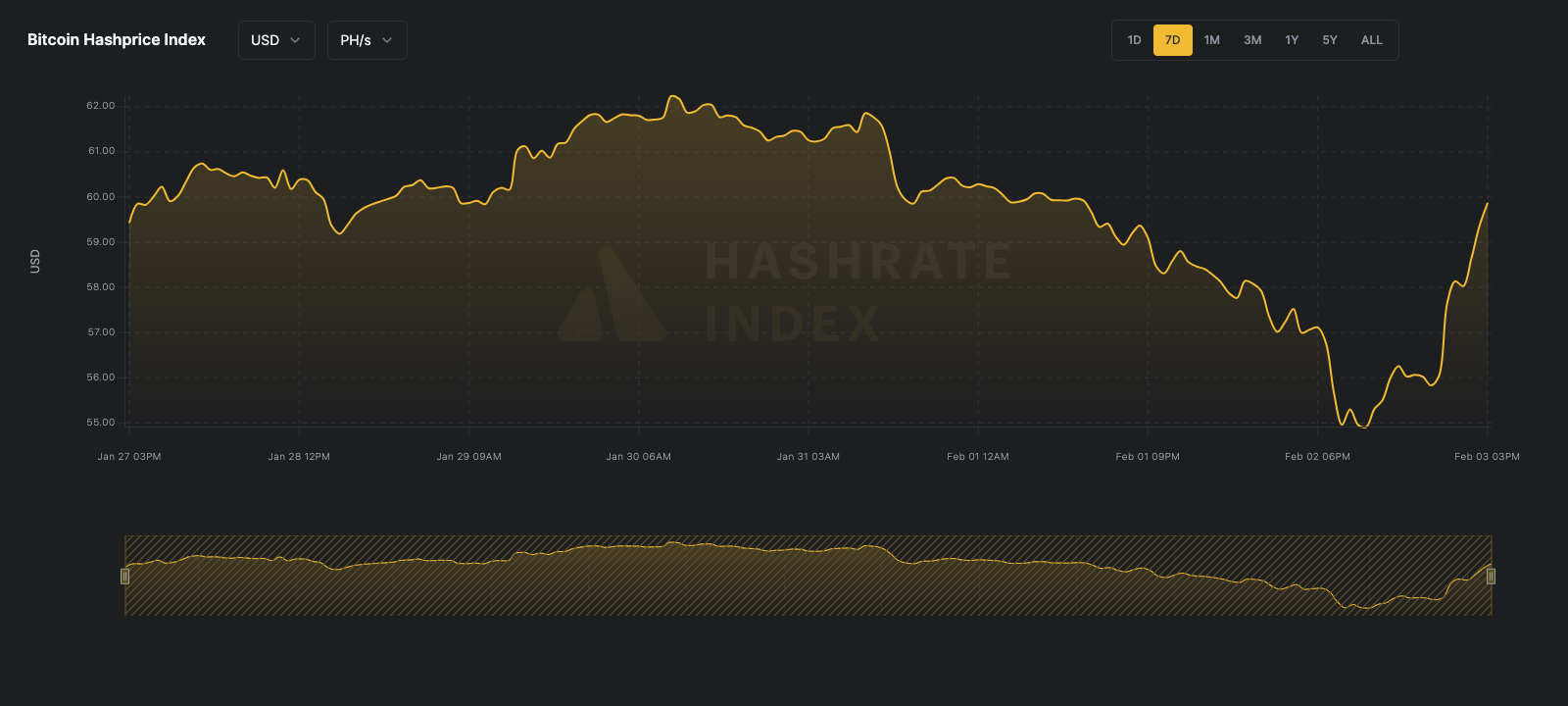This screenshot has width=1568, height=706.
Task: Click the Feb 03 03PM axis label
Action: (x=1487, y=457)
